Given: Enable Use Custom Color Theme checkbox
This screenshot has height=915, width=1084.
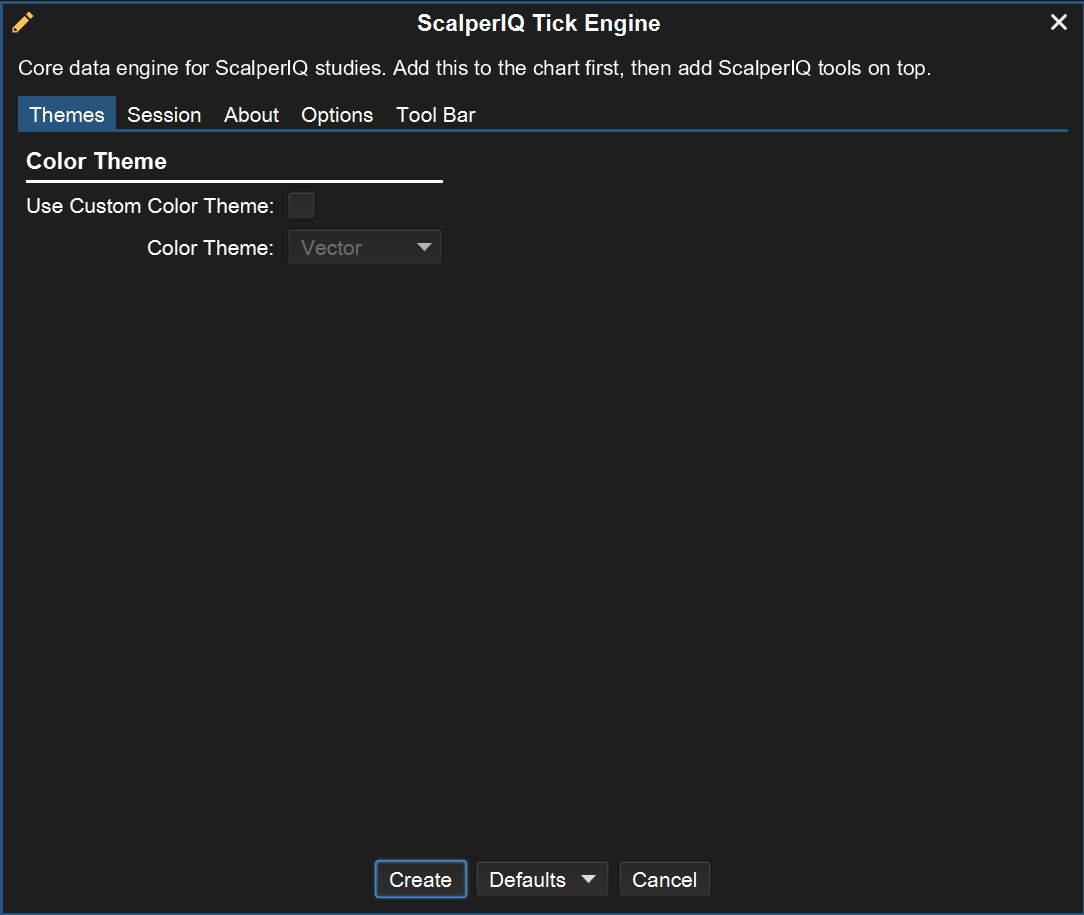Looking at the screenshot, I should click(x=301, y=205).
